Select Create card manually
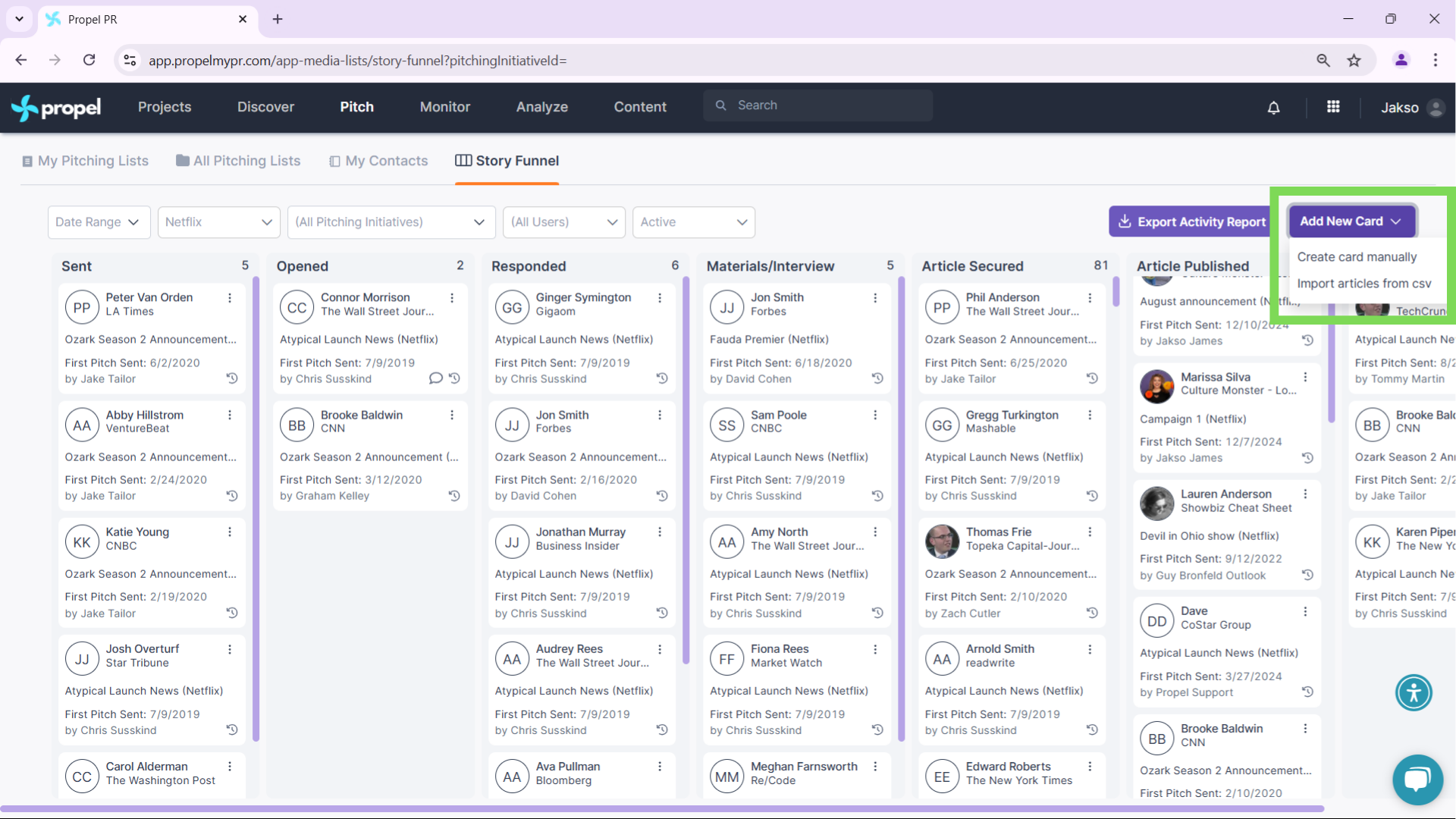1456x819 pixels. coord(1357,257)
